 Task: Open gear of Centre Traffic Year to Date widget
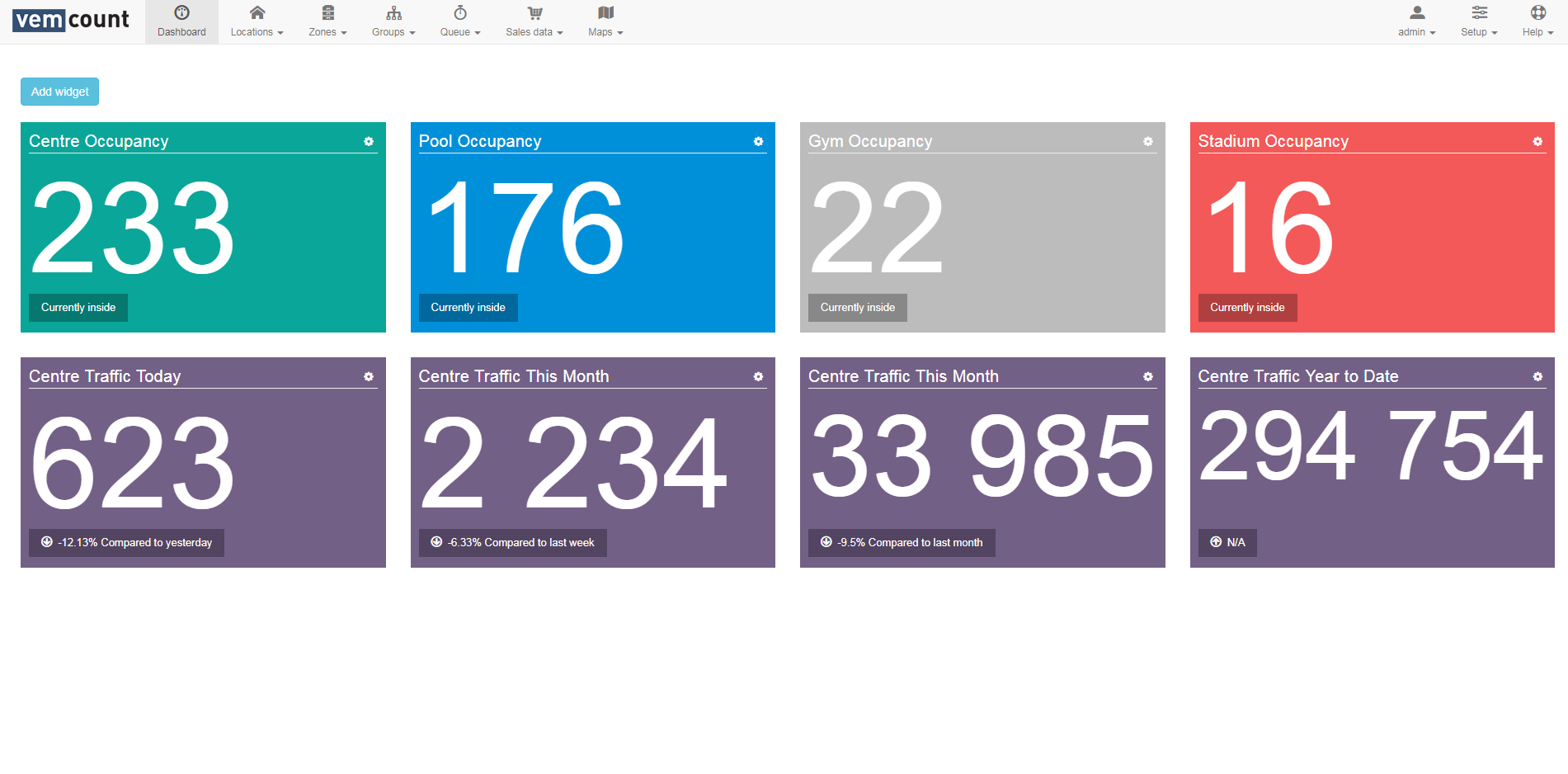tap(1537, 377)
